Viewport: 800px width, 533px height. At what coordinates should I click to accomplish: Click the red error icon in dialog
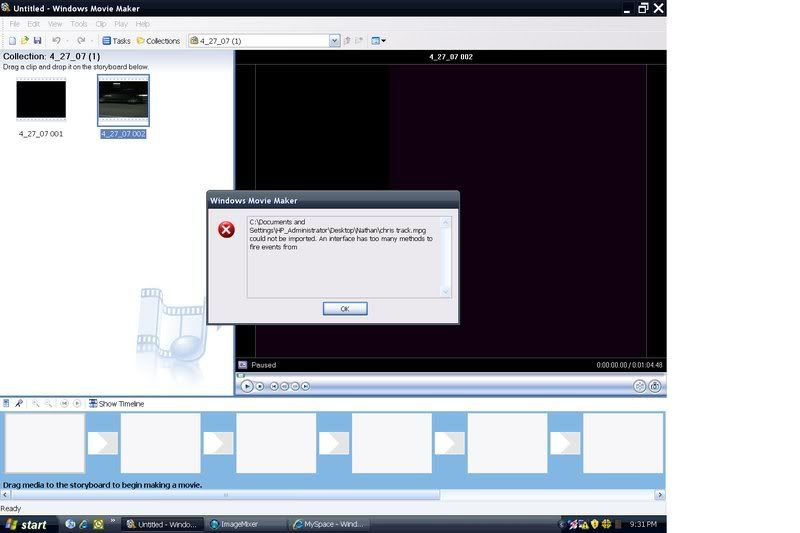click(x=226, y=230)
